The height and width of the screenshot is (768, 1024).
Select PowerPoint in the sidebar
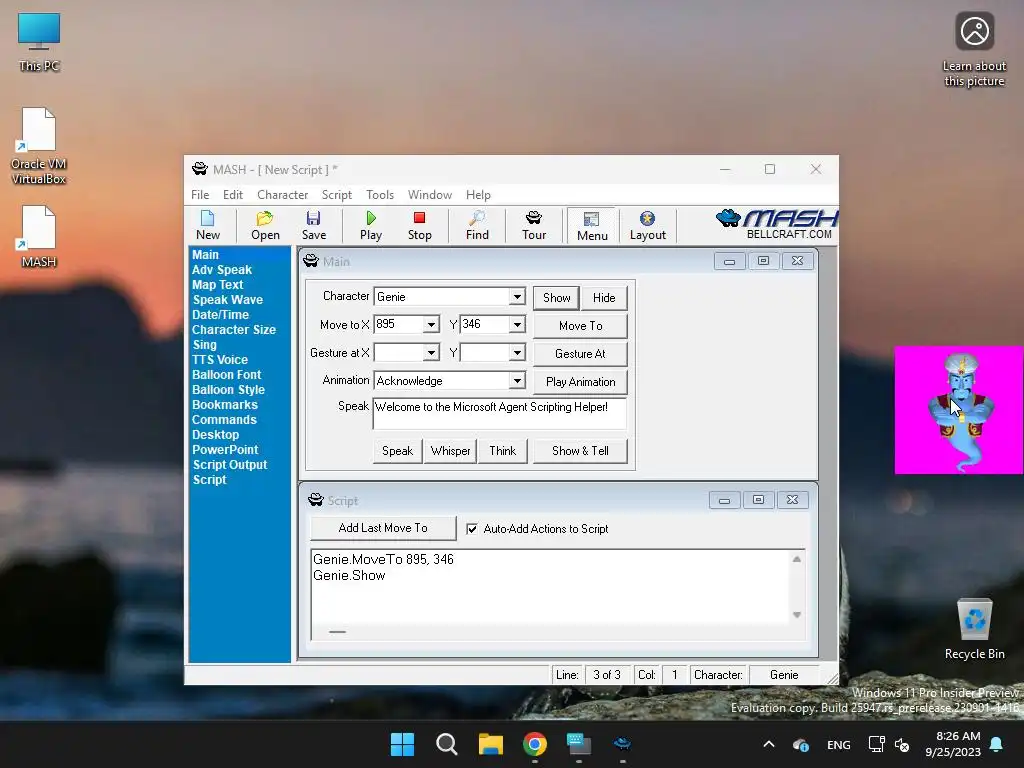[225, 450]
